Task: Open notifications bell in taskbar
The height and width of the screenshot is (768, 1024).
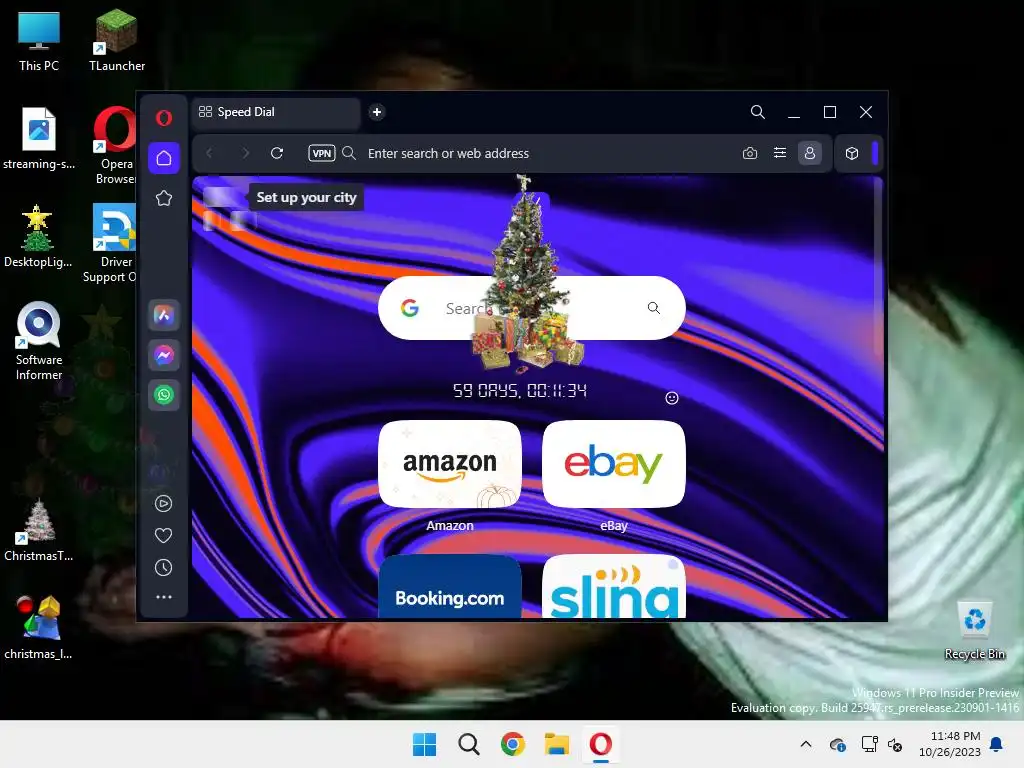Action: (x=997, y=744)
